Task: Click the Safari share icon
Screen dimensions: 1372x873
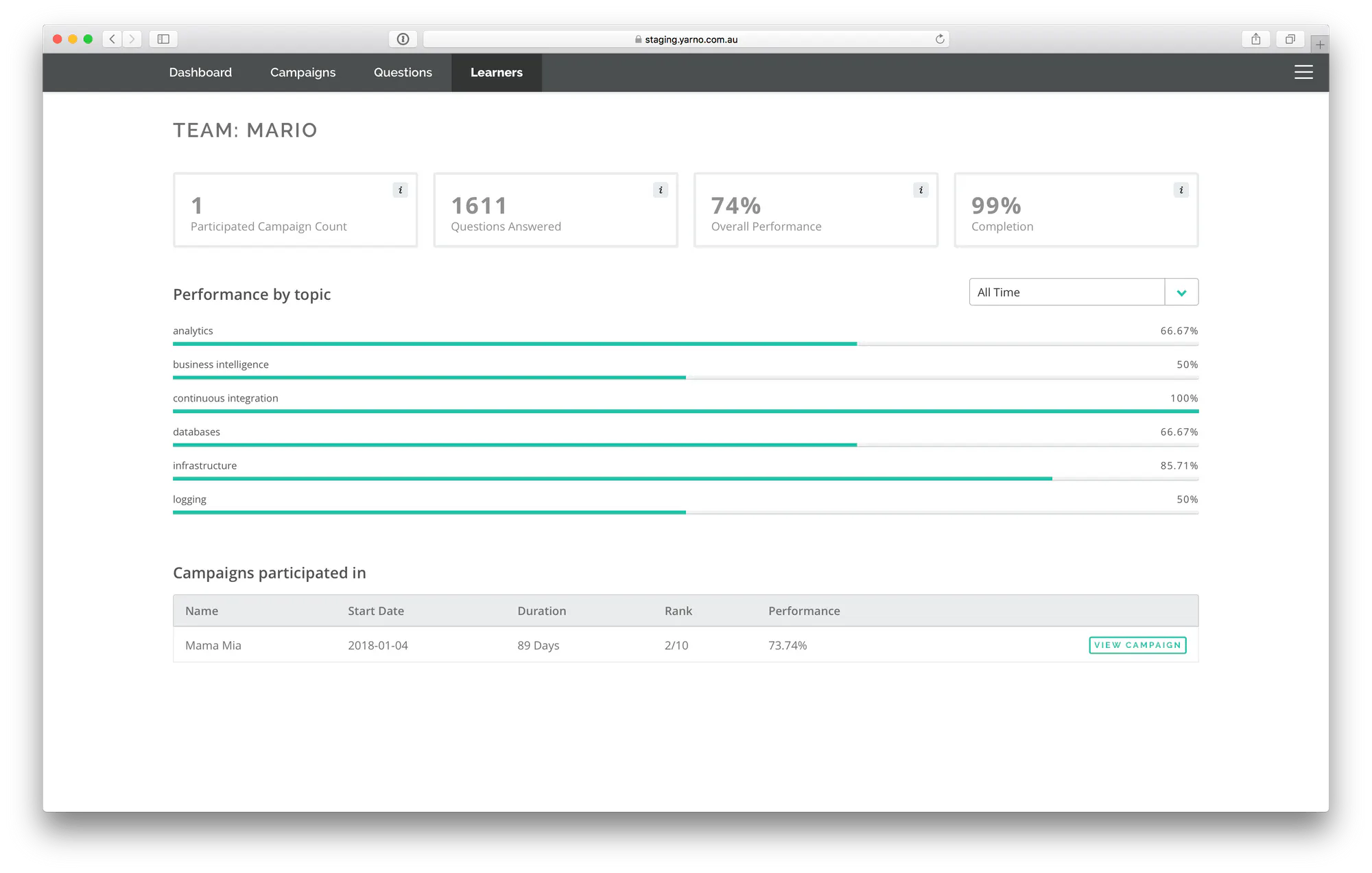Action: (x=1255, y=39)
